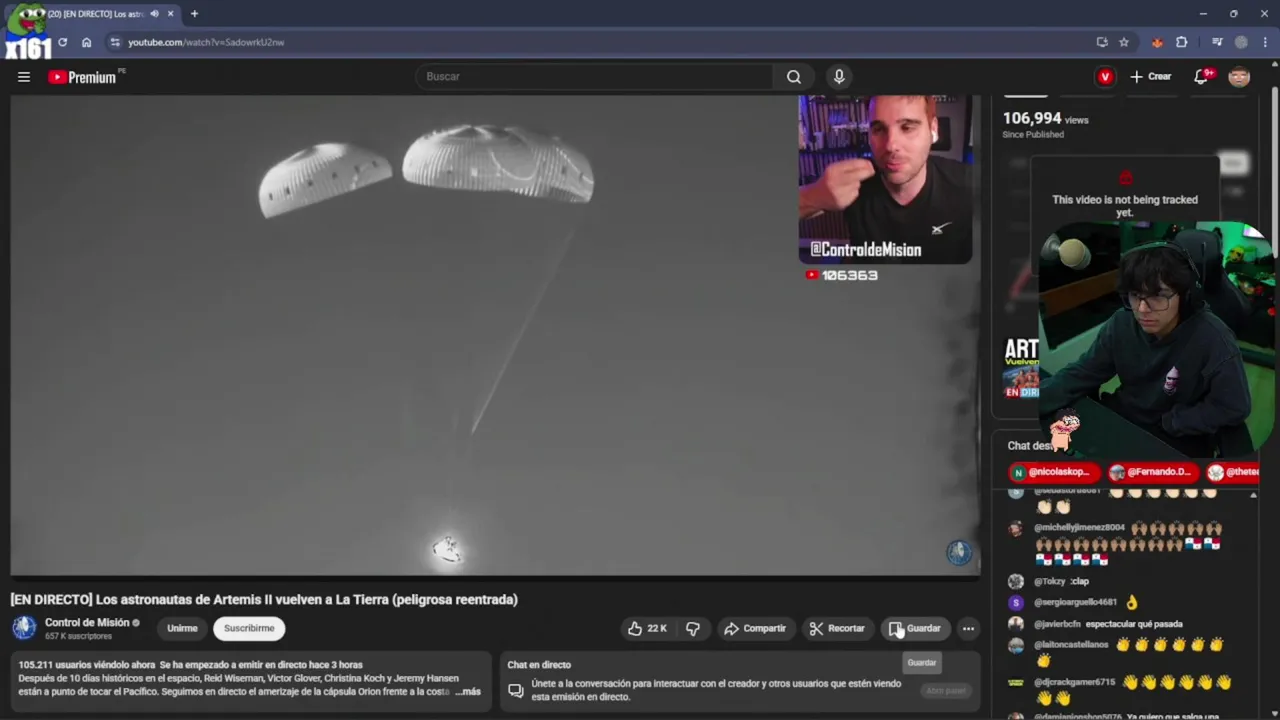Viewport: 1280px width, 720px height.
Task: Click the channel watermark on the video
Action: 959,552
